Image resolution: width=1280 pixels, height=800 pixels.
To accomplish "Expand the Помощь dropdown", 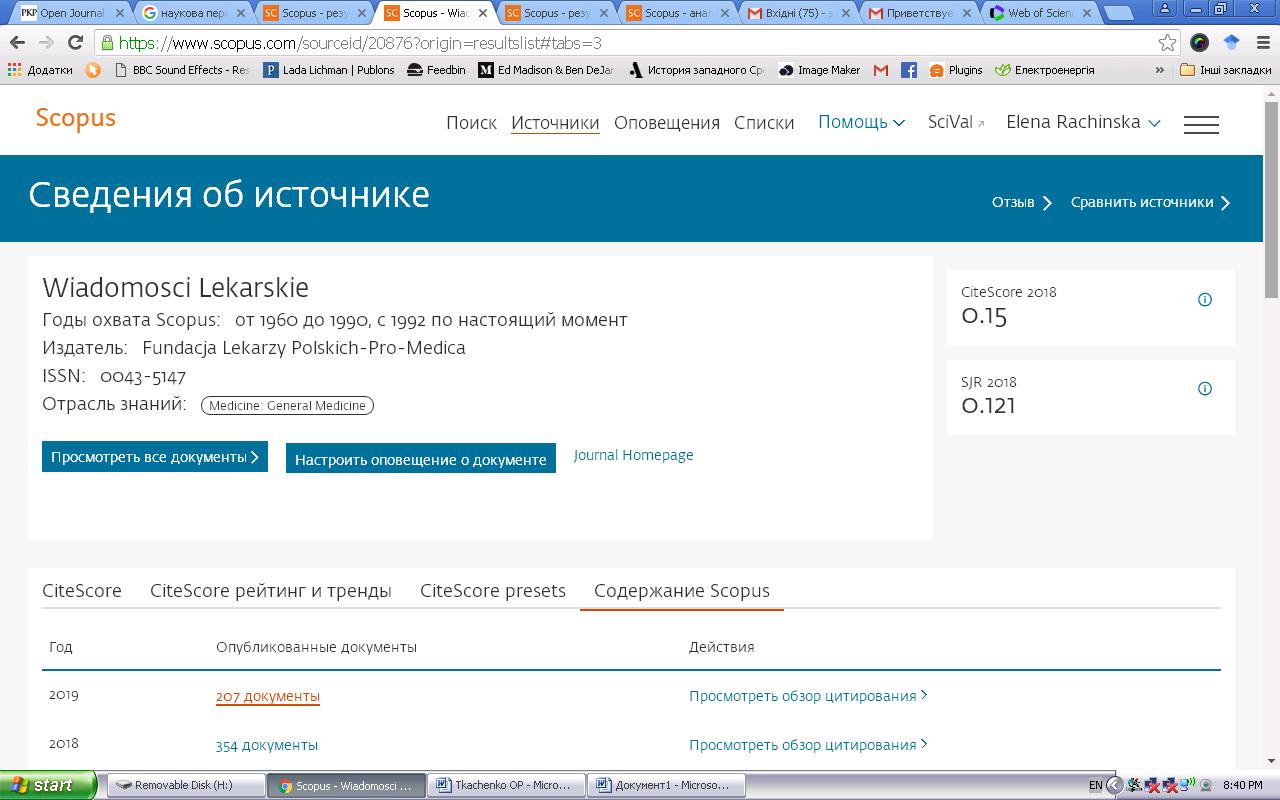I will [x=861, y=122].
